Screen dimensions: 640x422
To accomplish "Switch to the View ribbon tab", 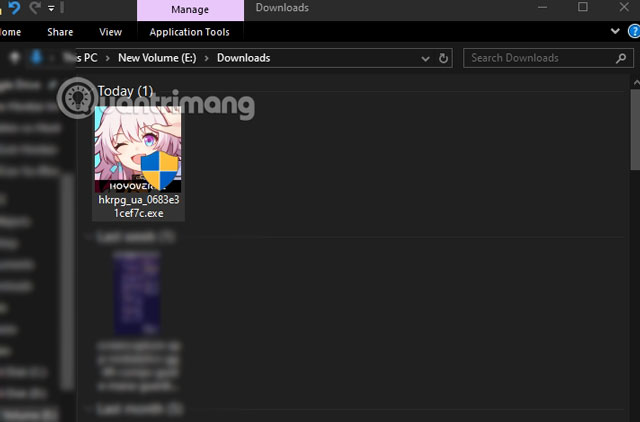I will coord(110,32).
